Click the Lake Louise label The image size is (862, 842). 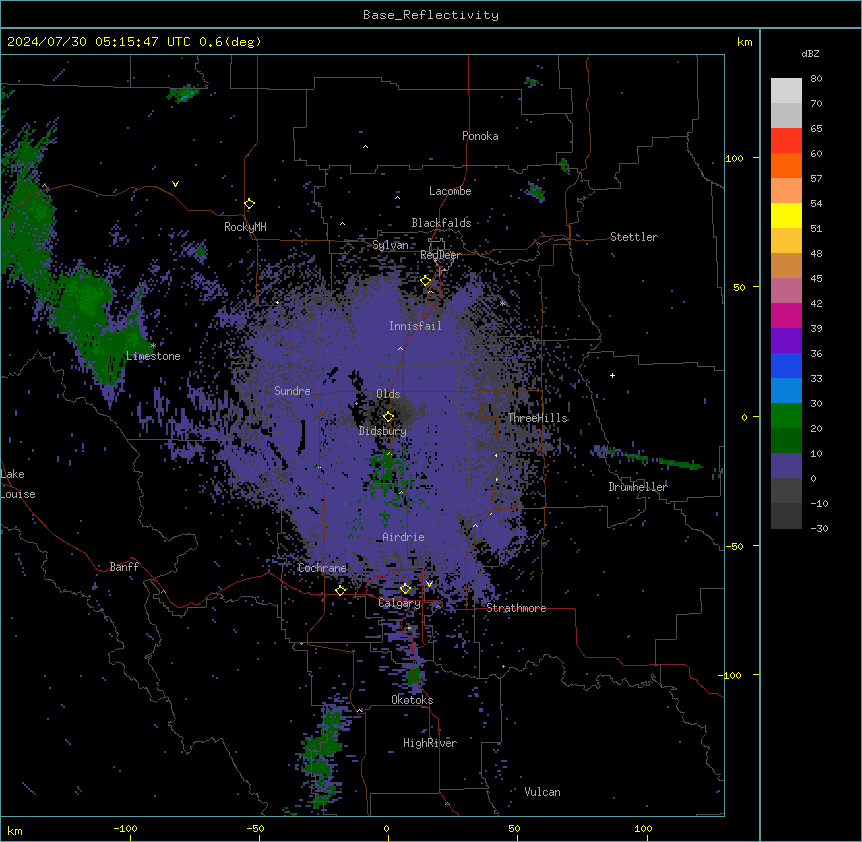(18, 484)
